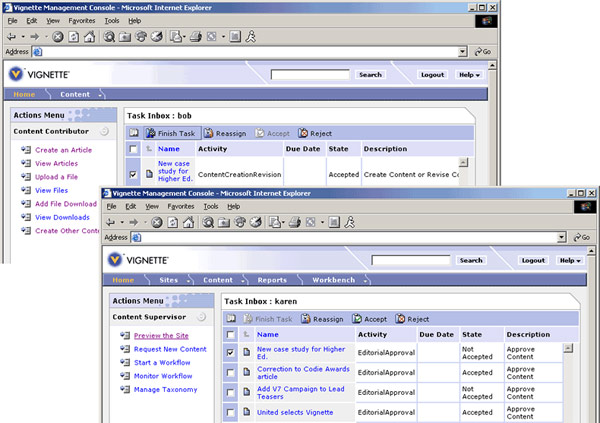Click the Favorites folder icon in bob's browser toolbar
Screen dimensions: 600x423
click(125, 37)
